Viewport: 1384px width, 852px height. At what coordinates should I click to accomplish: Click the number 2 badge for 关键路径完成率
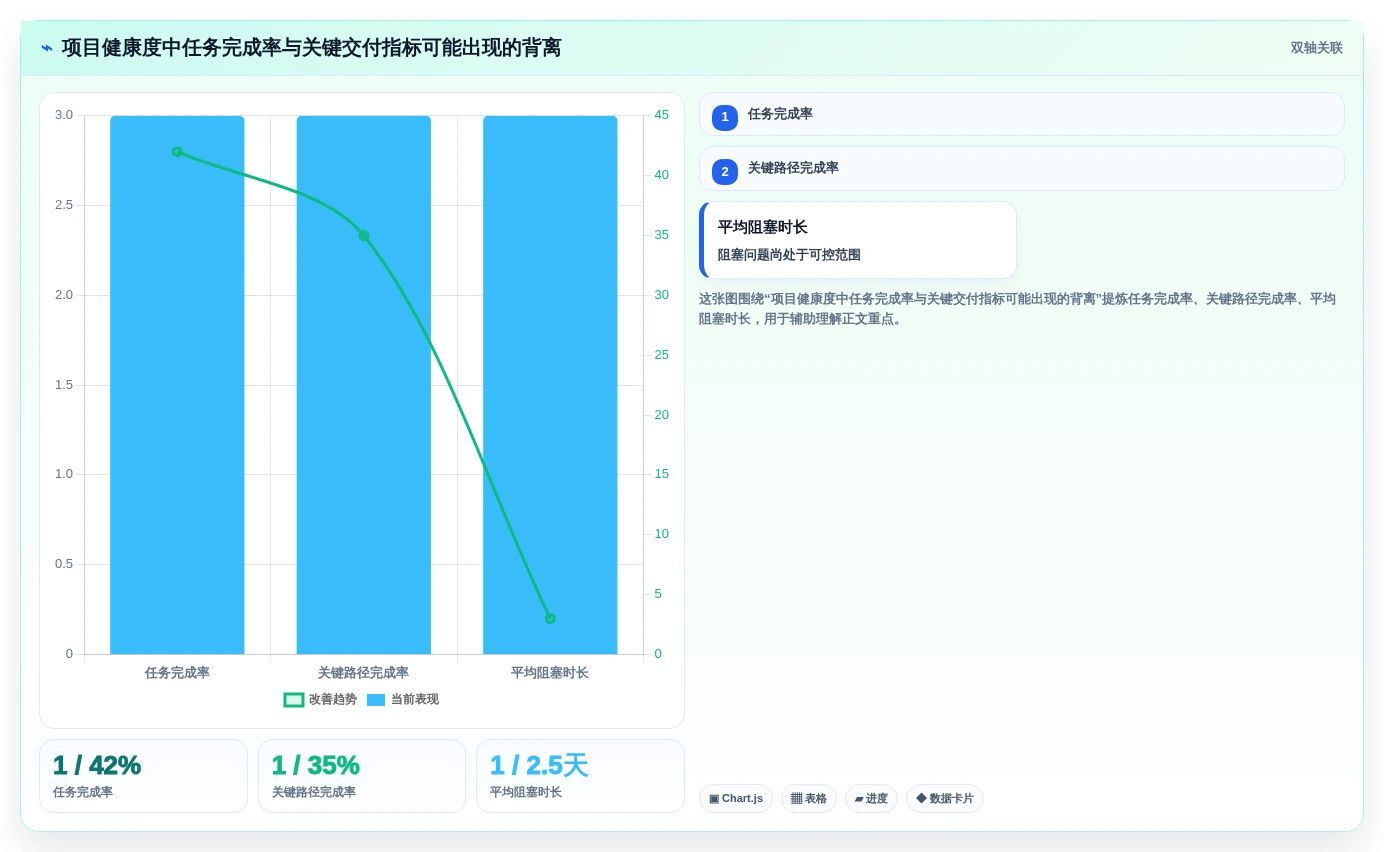725,172
